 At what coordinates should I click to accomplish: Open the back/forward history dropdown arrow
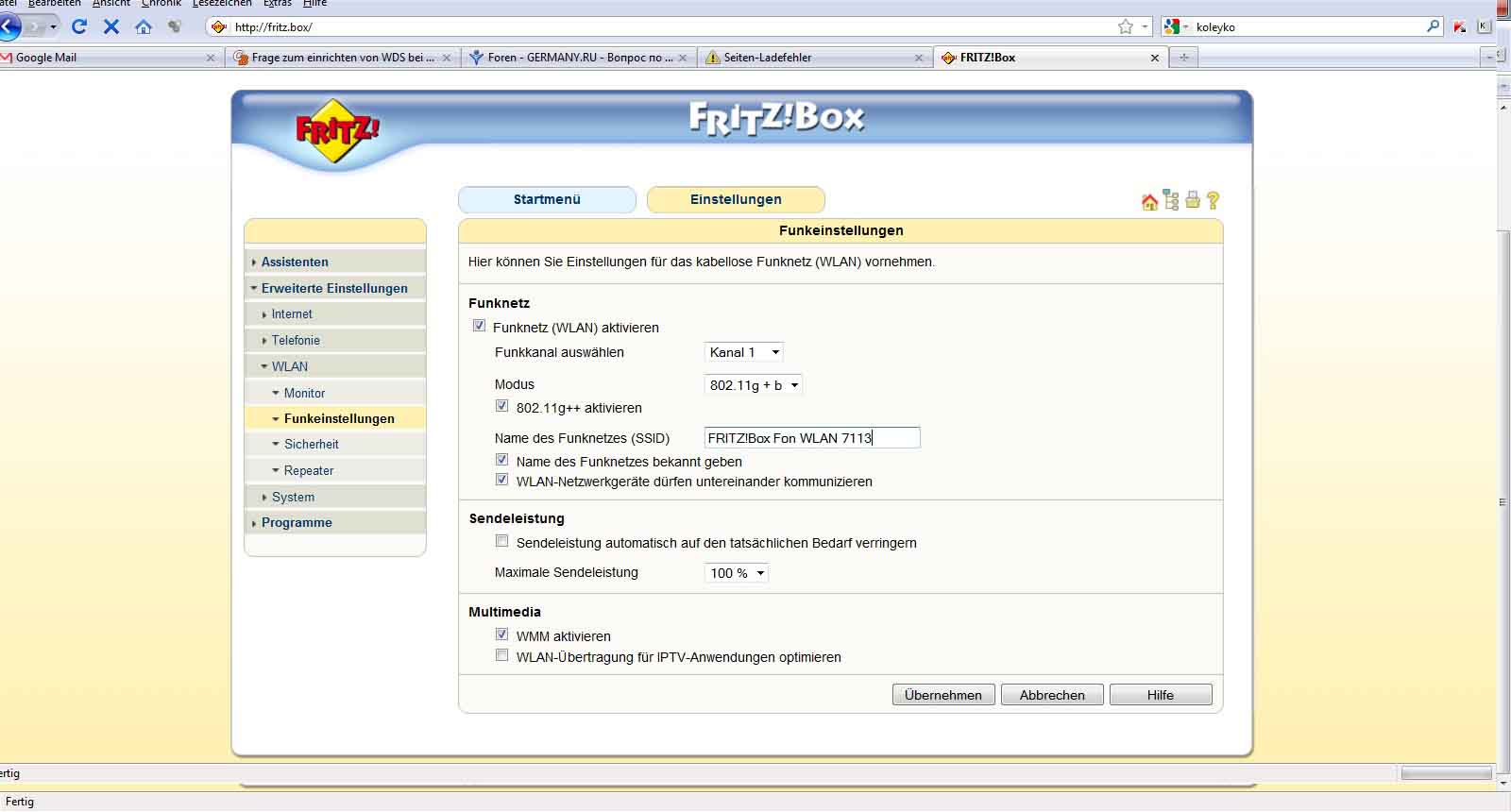coord(53,26)
